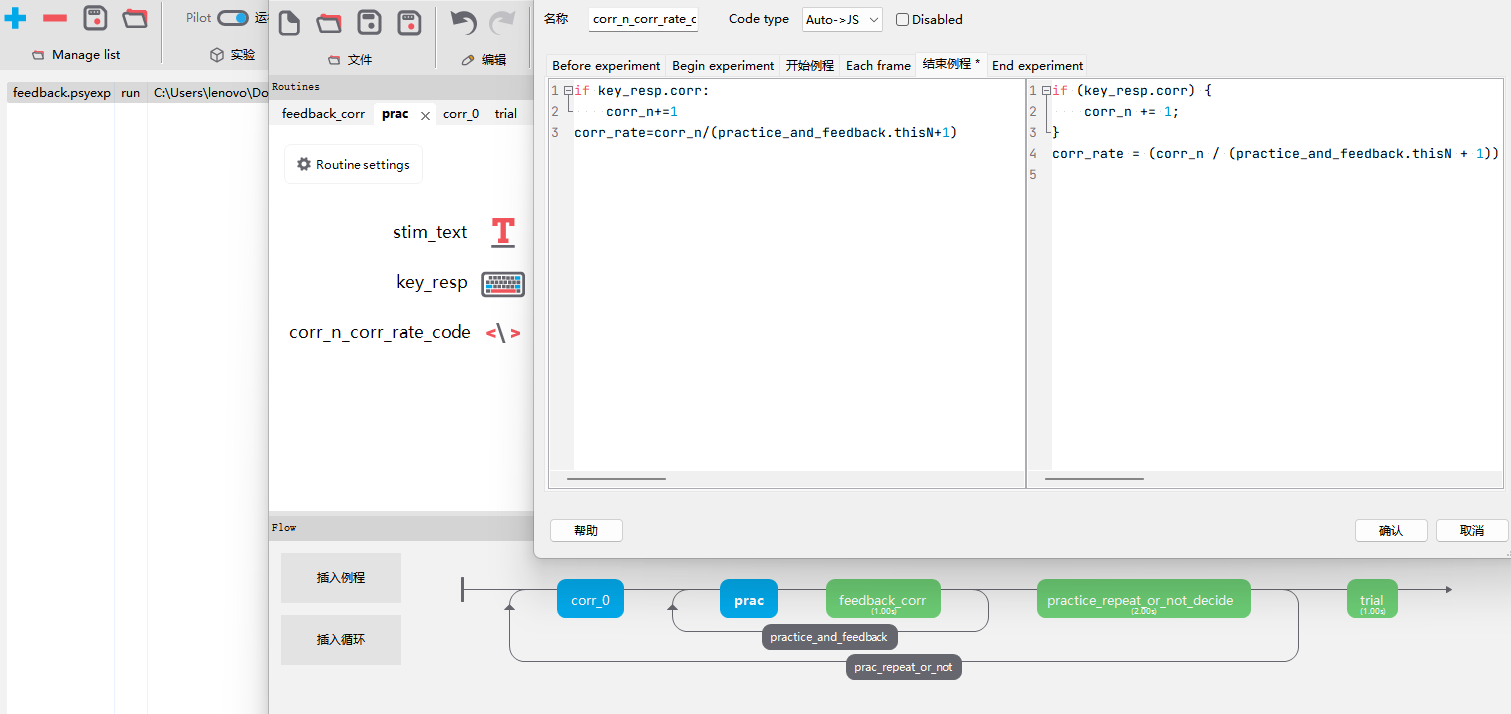Open the Code type dropdown
The image size is (1511, 714).
click(x=842, y=19)
